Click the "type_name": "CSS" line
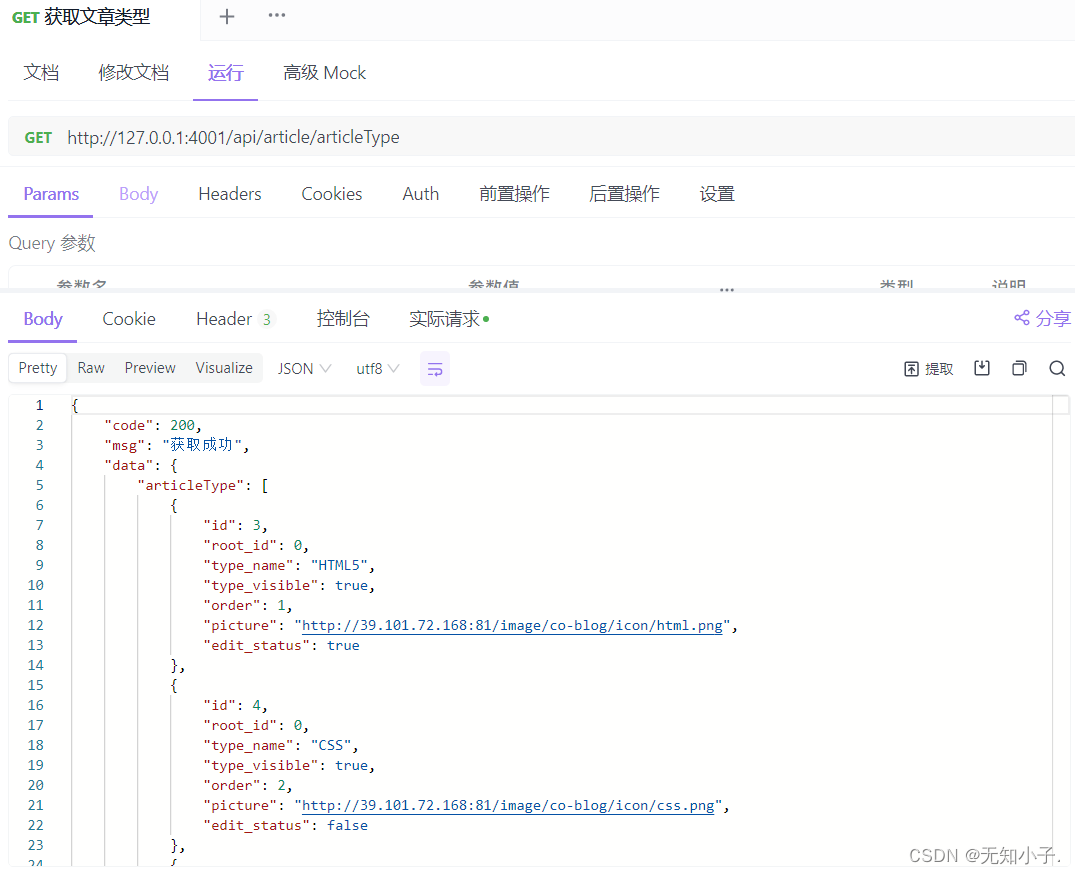This screenshot has height=874, width=1075. pos(281,746)
